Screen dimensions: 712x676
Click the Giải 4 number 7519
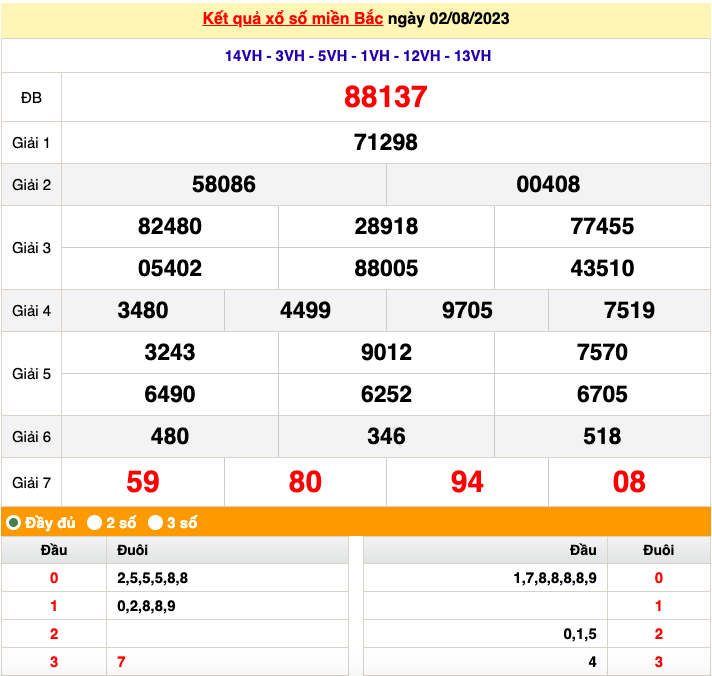tap(629, 310)
